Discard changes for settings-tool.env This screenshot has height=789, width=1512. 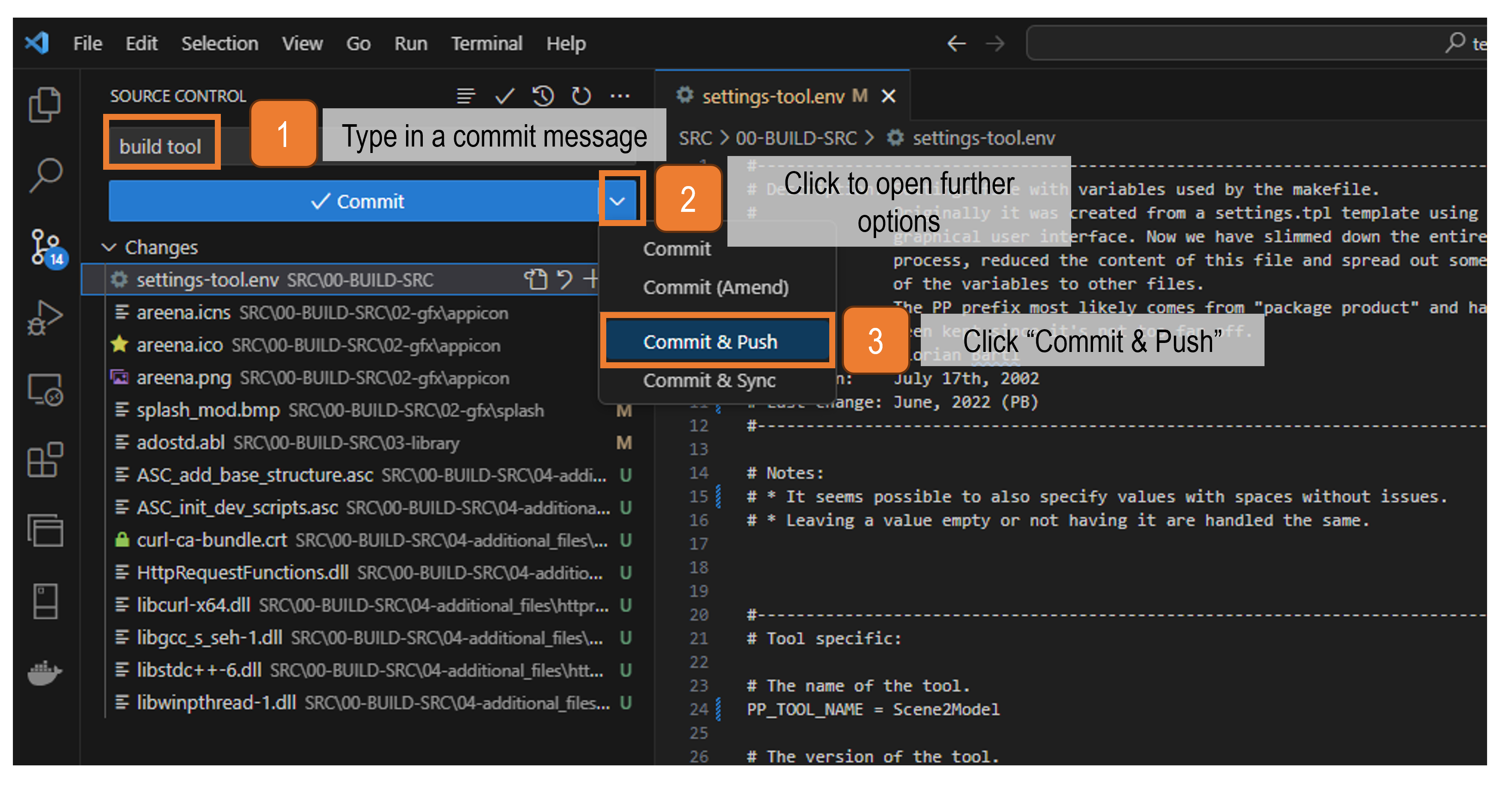coord(565,279)
